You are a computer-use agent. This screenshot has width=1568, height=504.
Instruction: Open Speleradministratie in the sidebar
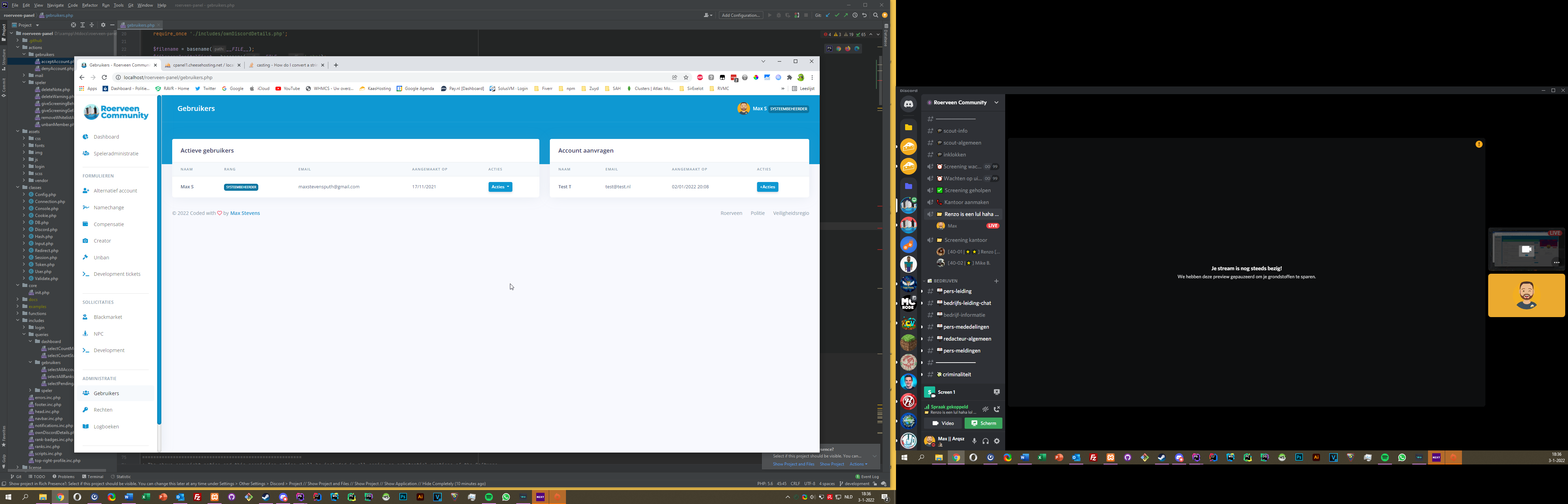115,153
